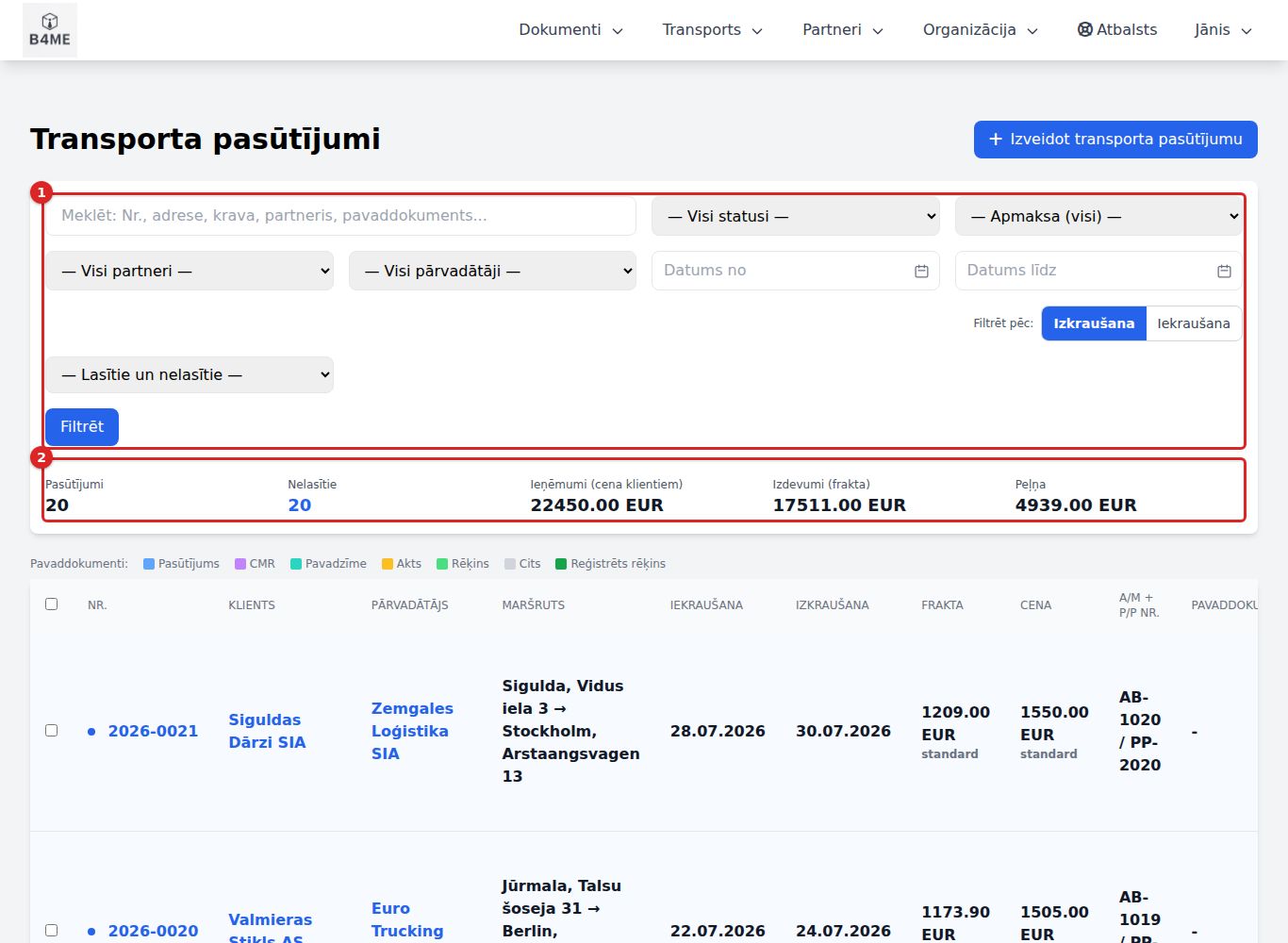
Task: Open calendar icon in Datums līdz field
Action: click(x=1224, y=271)
